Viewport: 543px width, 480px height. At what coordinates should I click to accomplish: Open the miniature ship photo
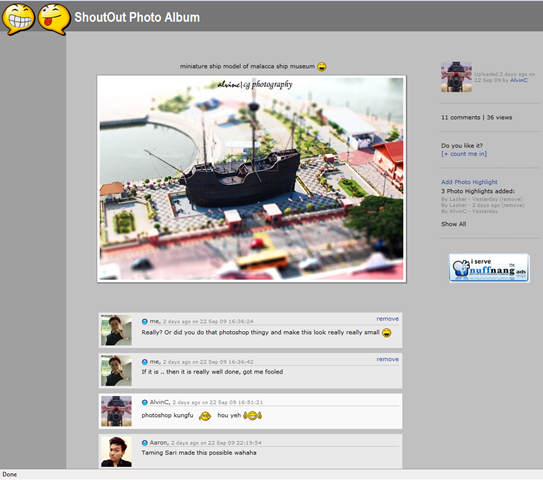tap(251, 179)
